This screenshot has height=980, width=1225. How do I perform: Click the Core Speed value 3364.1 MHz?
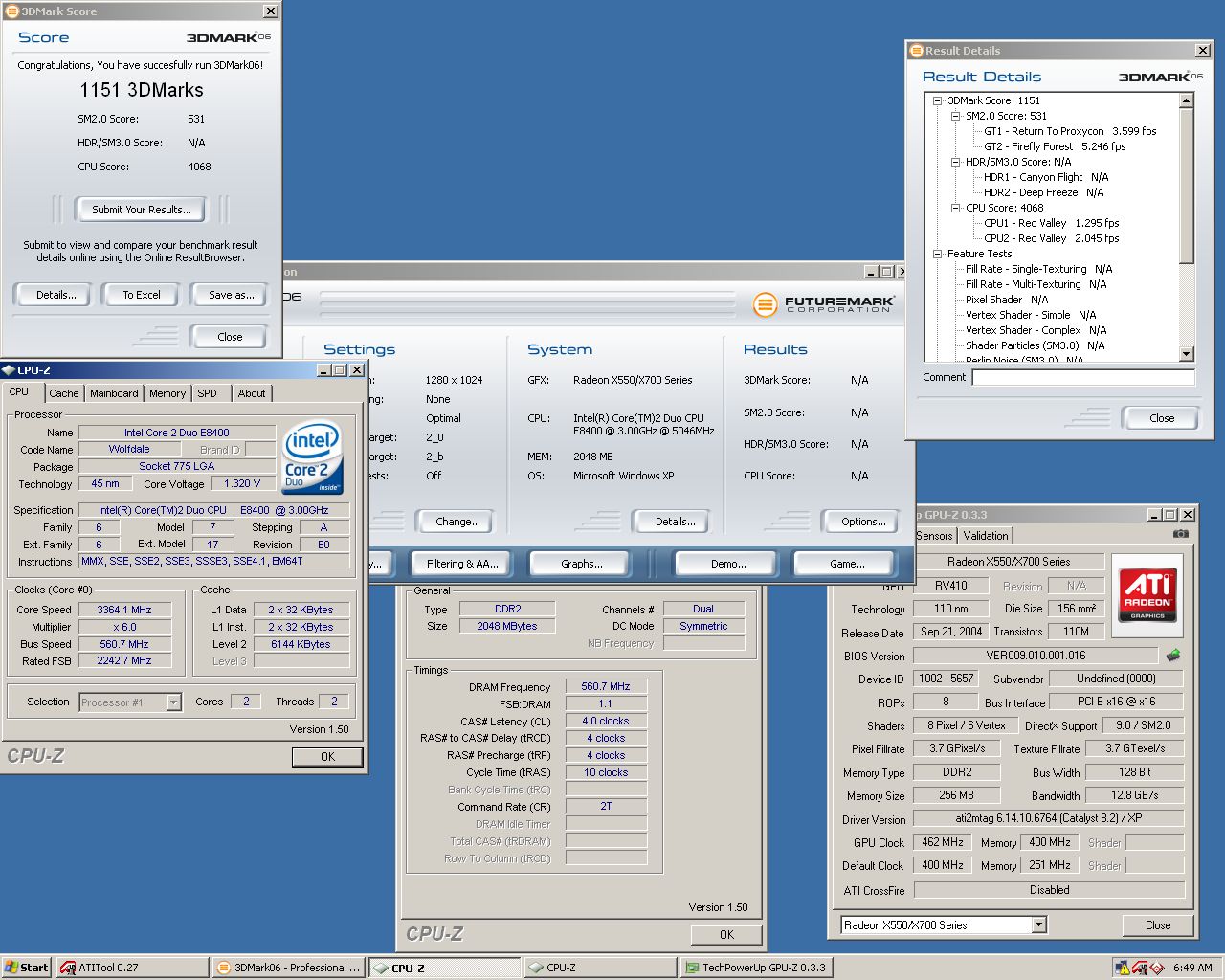[x=124, y=609]
